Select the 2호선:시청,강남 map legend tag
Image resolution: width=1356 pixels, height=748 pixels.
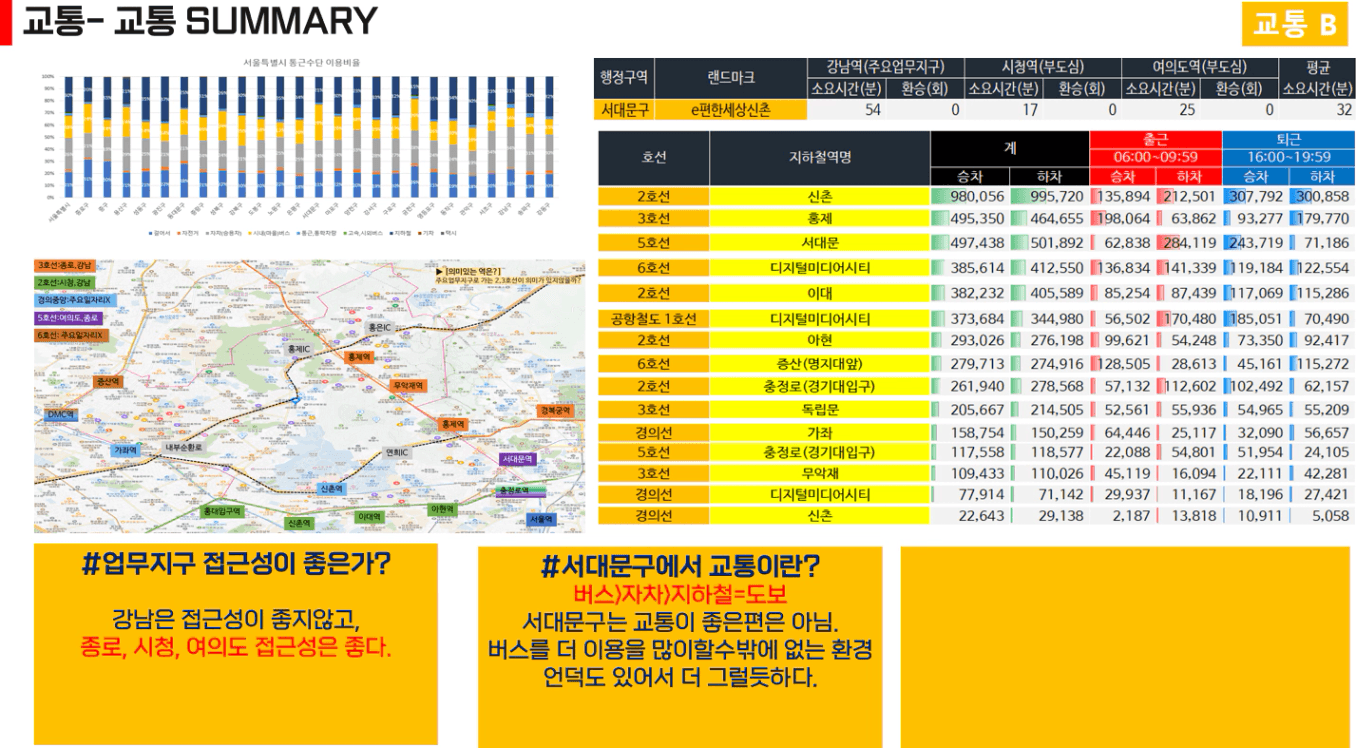click(65, 283)
